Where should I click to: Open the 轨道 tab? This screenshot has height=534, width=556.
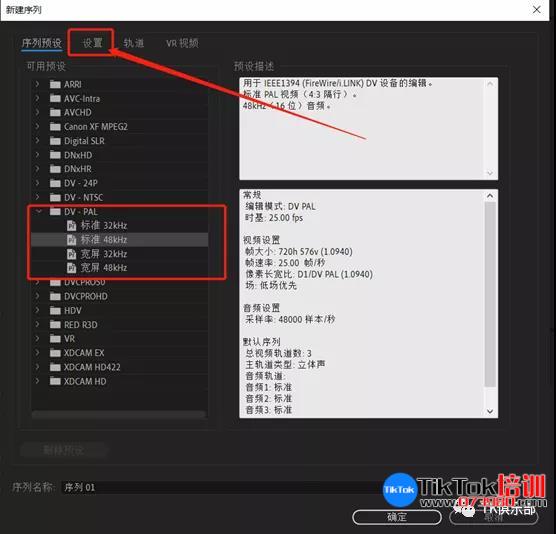point(134,43)
